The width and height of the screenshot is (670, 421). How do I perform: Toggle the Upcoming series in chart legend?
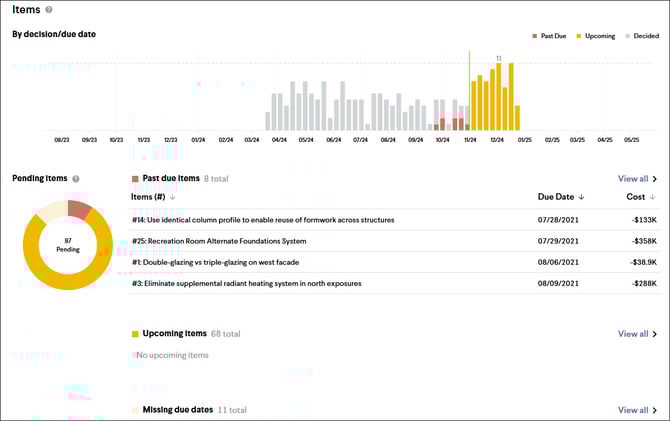point(596,36)
